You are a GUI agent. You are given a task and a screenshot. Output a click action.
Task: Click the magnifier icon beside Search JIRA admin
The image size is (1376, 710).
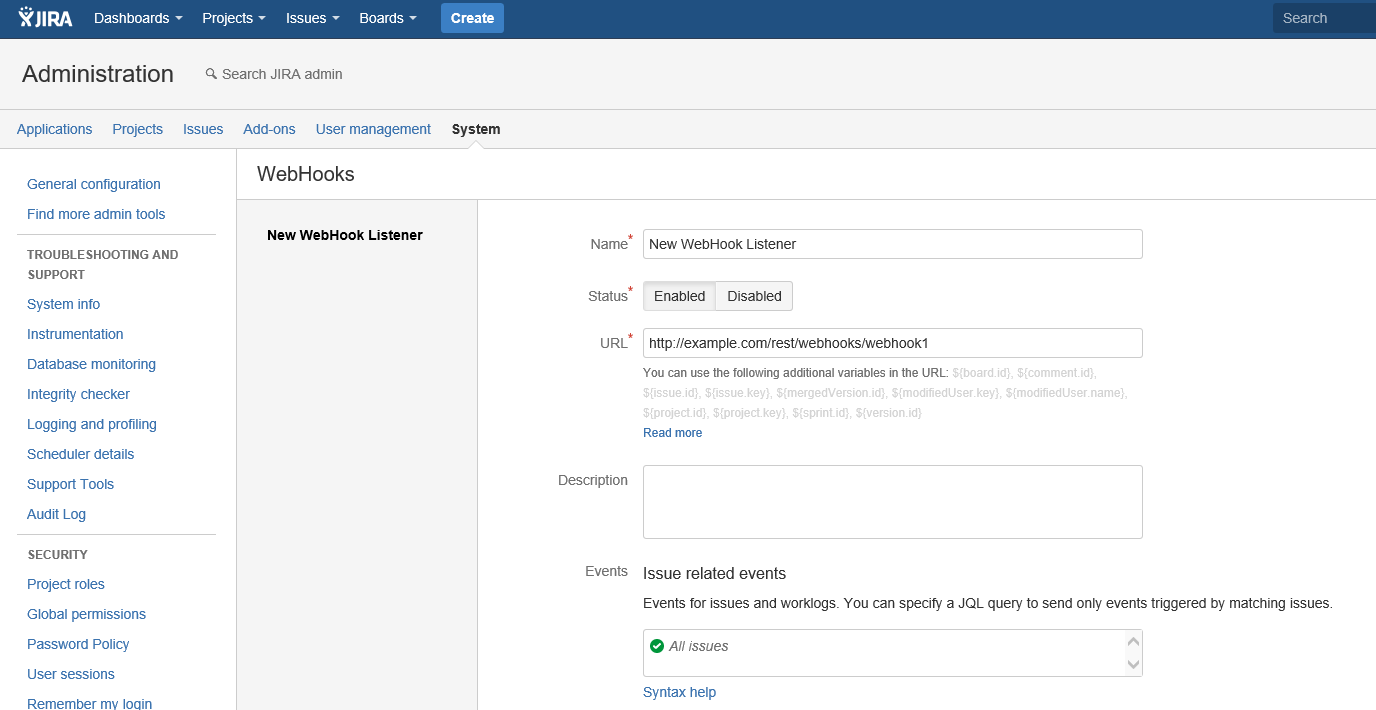211,74
